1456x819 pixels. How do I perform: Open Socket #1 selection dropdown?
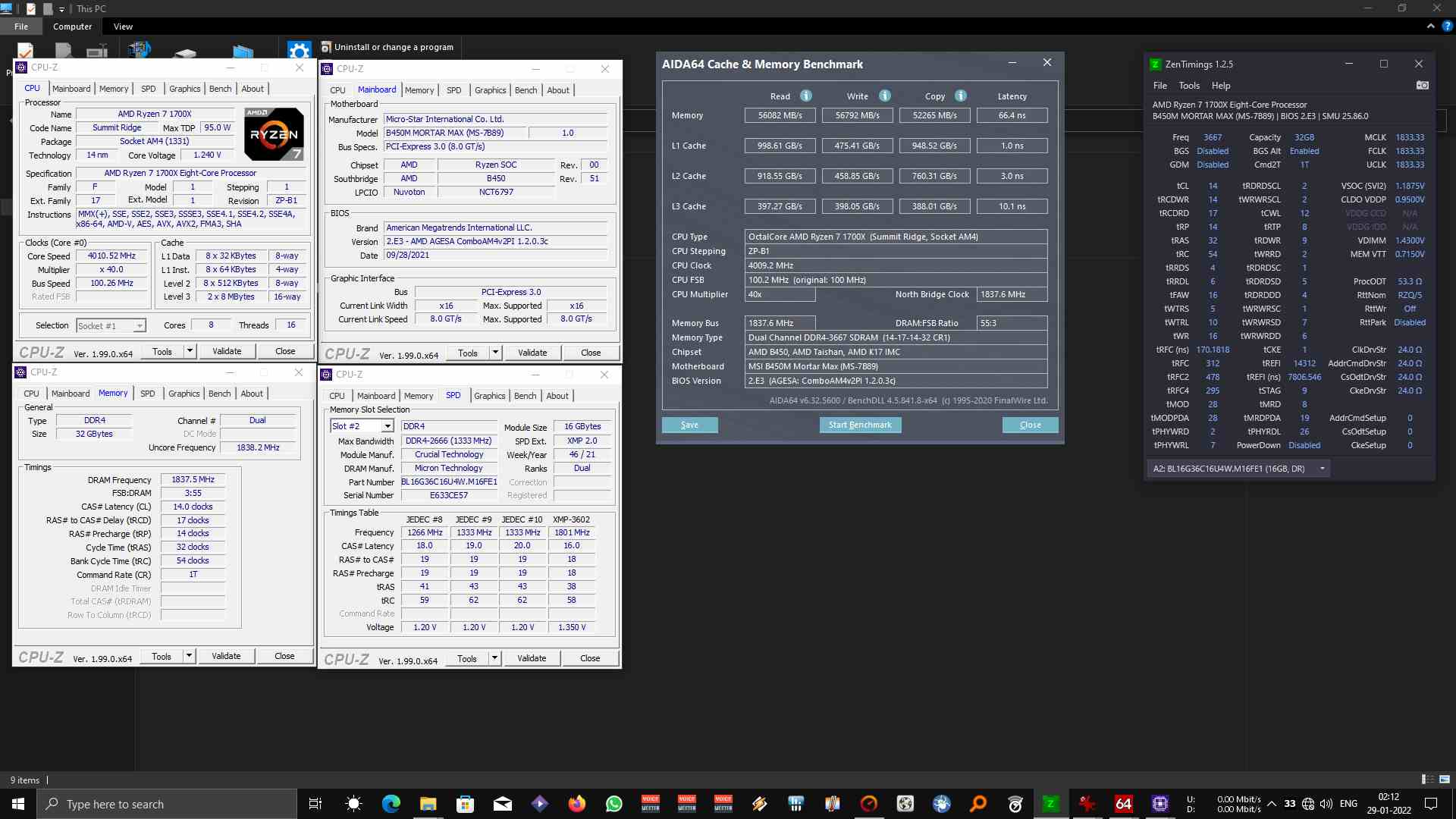(x=140, y=325)
